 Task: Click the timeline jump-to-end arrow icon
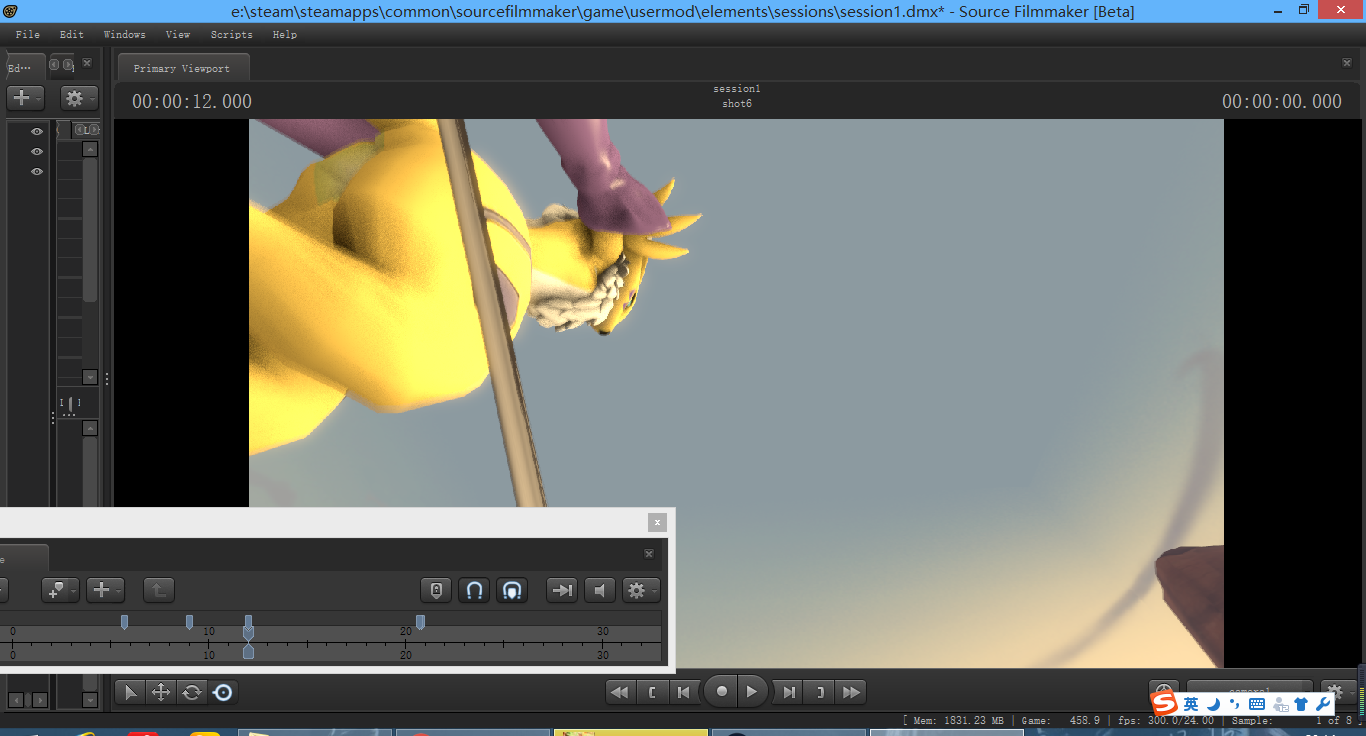point(562,590)
